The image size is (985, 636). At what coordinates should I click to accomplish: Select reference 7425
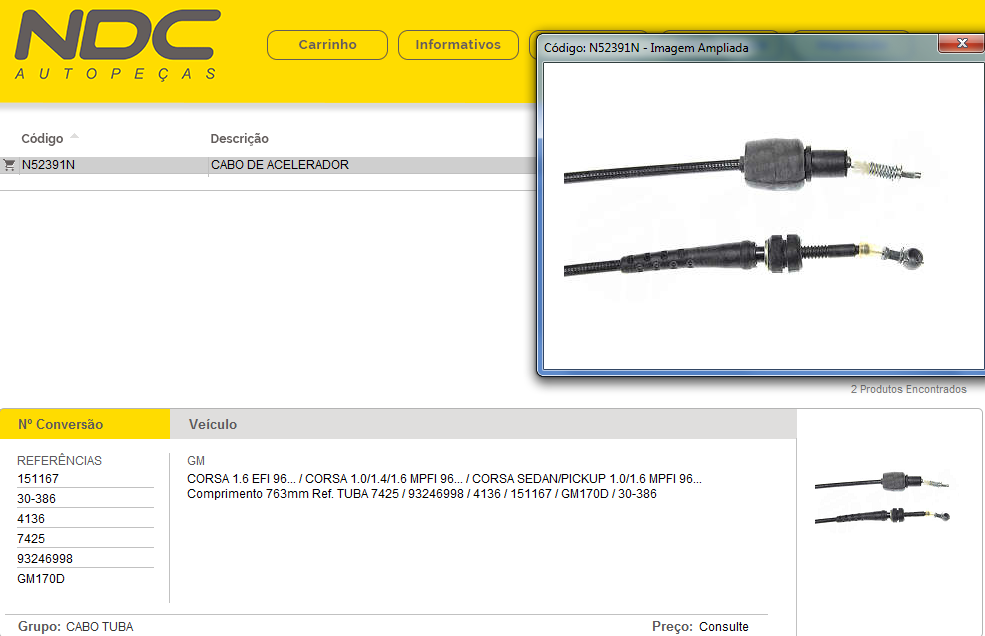click(x=31, y=539)
